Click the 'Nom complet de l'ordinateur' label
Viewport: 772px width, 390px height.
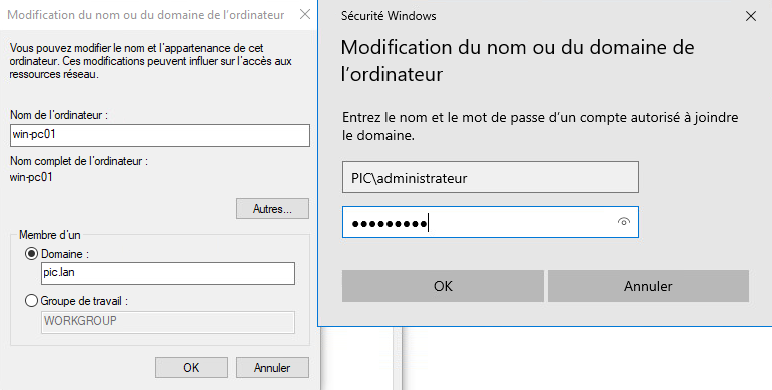79,161
